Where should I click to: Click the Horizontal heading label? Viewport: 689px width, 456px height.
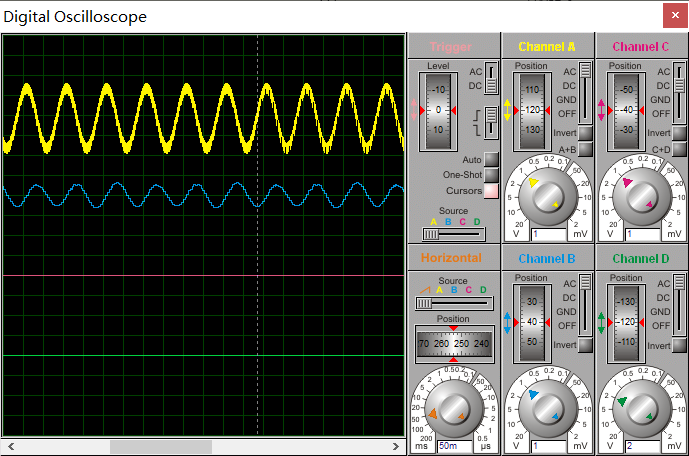coord(451,258)
